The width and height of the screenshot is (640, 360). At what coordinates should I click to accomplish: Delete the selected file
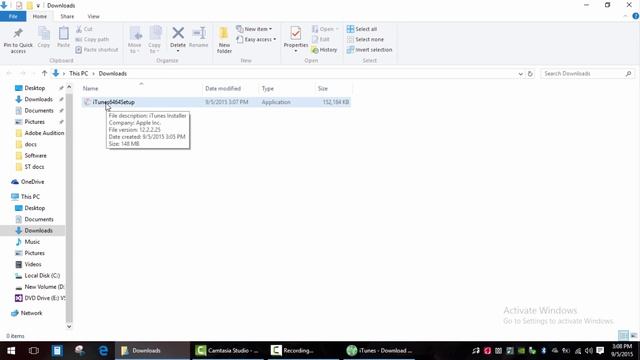[x=178, y=39]
